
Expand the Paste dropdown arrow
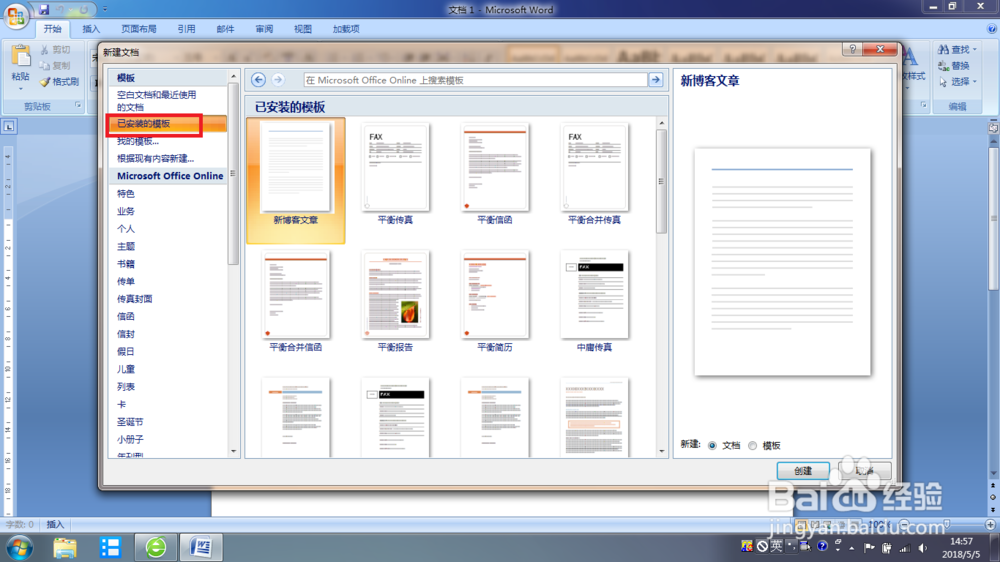pyautogui.click(x=20, y=88)
